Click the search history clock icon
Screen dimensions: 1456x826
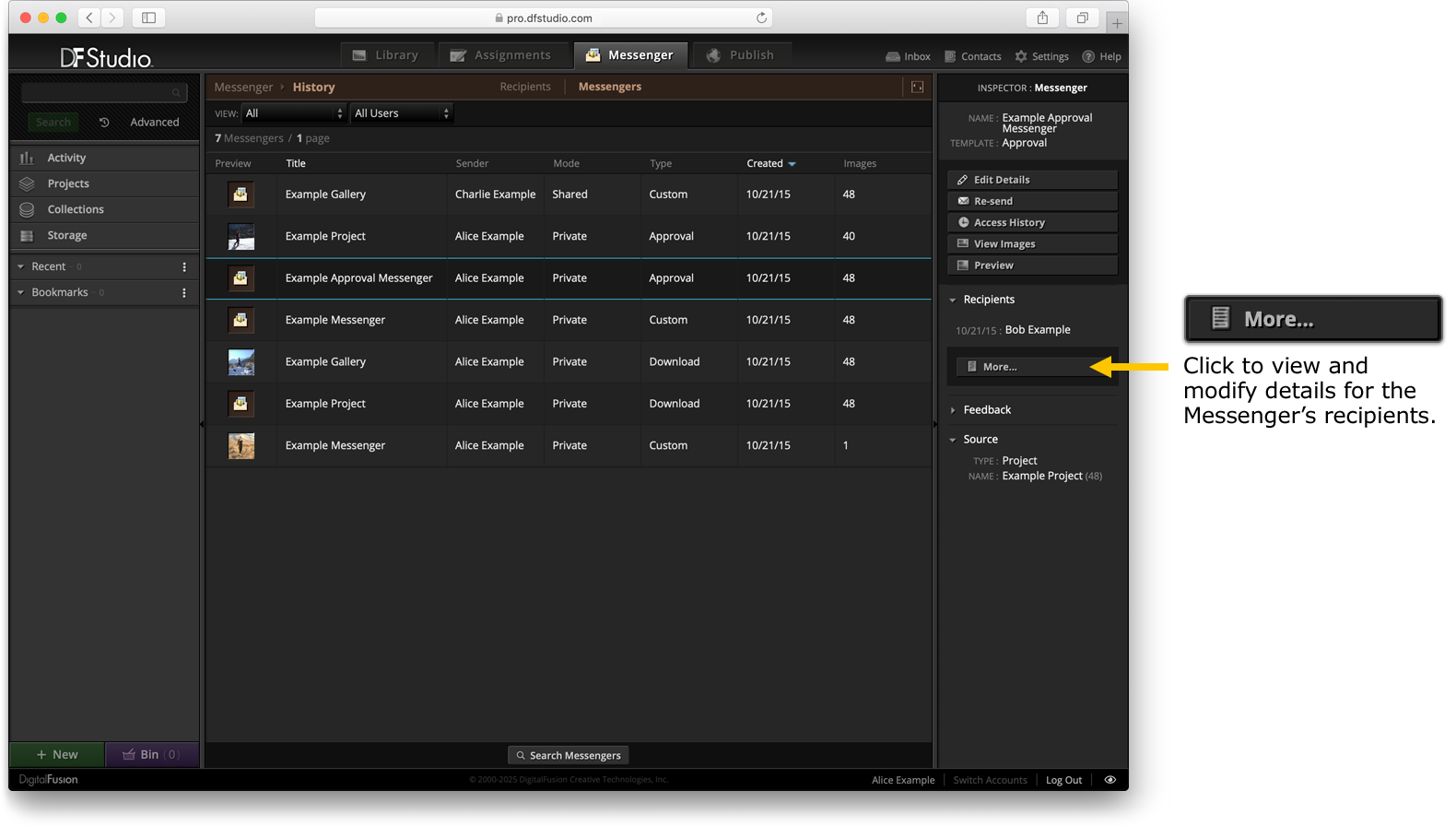(104, 122)
